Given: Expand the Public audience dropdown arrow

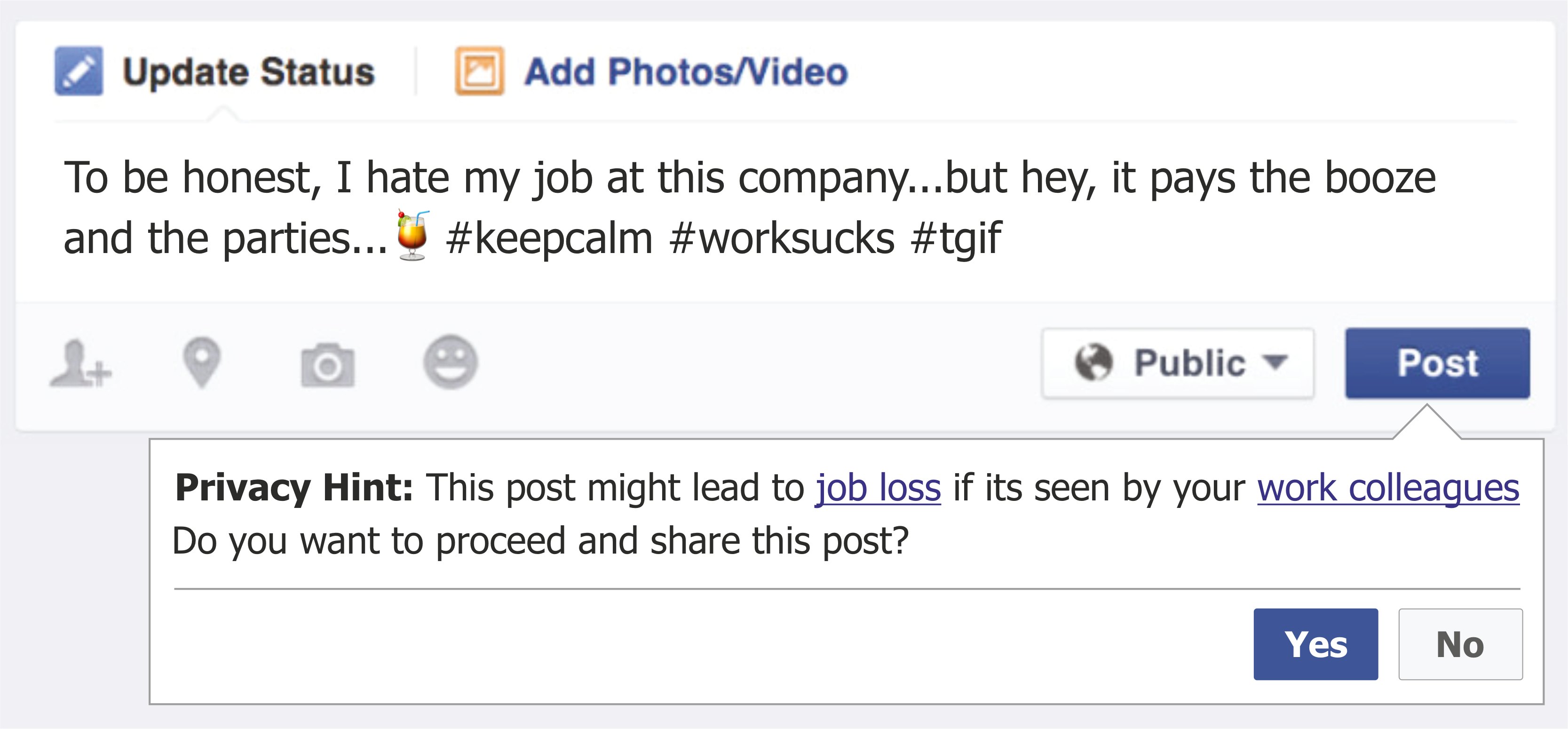Looking at the screenshot, I should click(x=1276, y=363).
